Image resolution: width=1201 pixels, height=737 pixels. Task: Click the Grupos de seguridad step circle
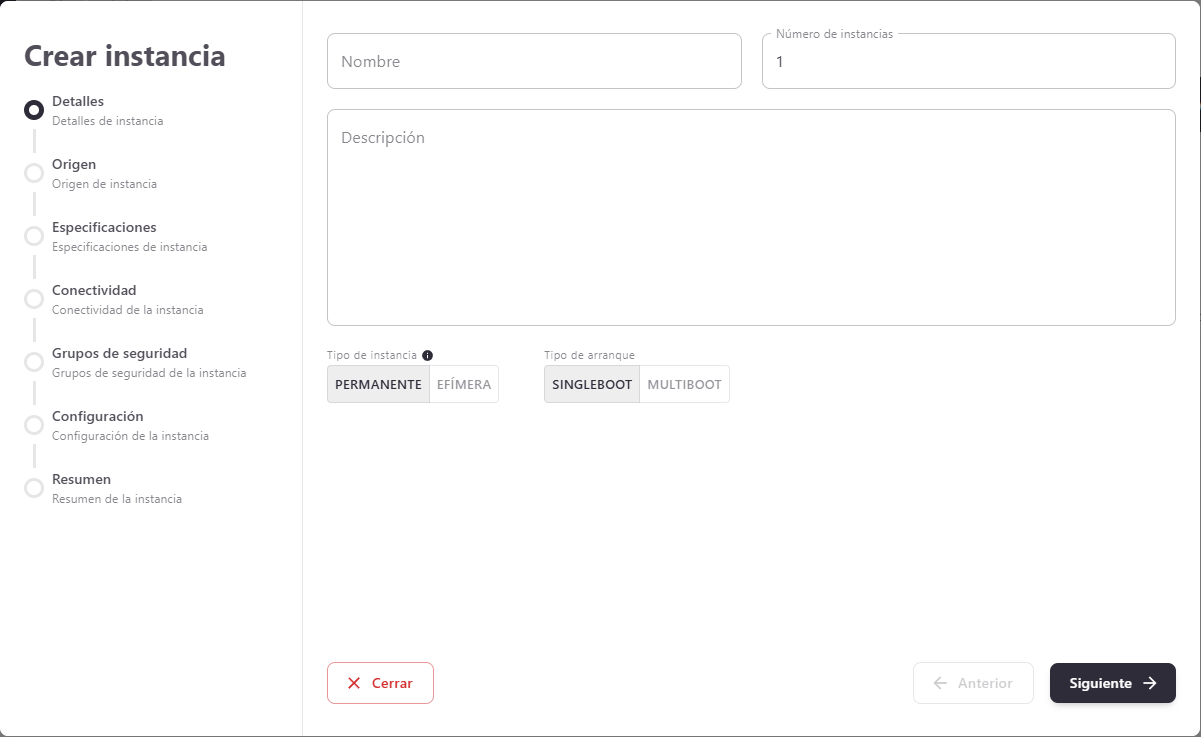(34, 362)
